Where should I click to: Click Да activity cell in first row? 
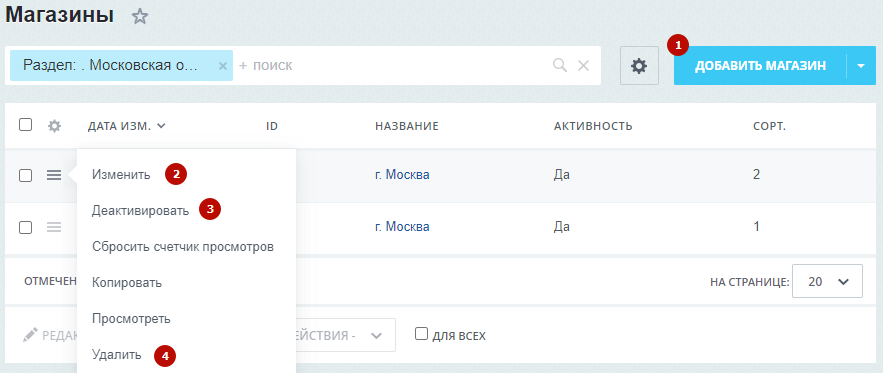pyautogui.click(x=561, y=175)
